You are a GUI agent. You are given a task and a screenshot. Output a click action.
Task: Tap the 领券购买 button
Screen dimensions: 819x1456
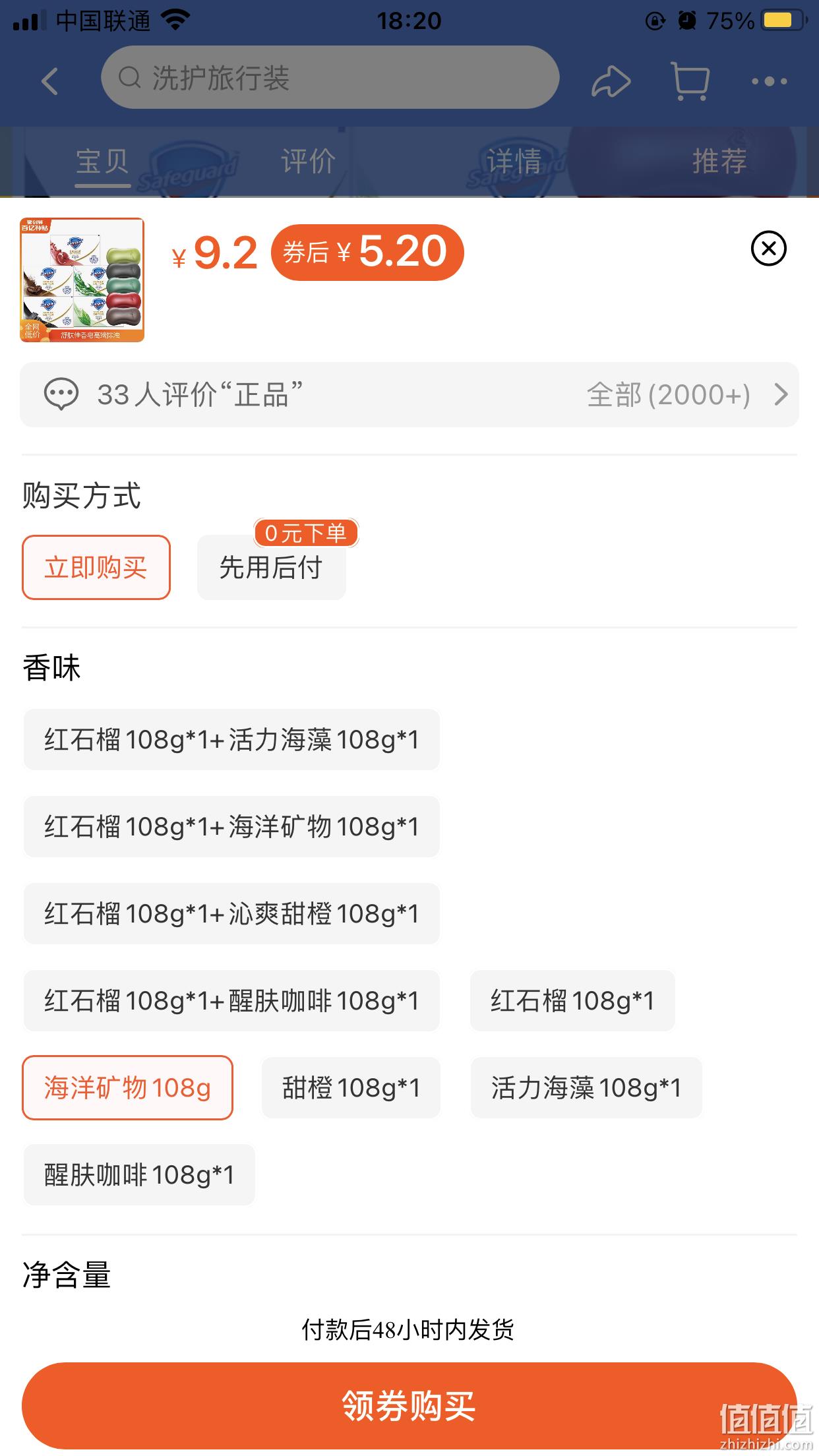click(x=409, y=1406)
